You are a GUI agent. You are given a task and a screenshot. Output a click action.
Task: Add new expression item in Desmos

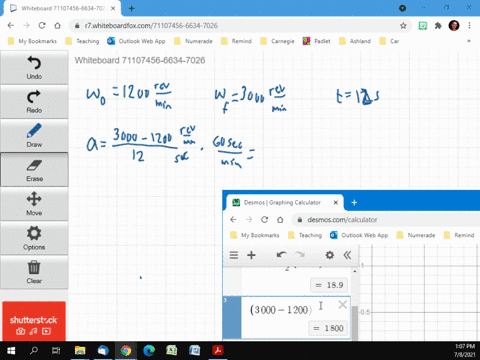tap(251, 255)
